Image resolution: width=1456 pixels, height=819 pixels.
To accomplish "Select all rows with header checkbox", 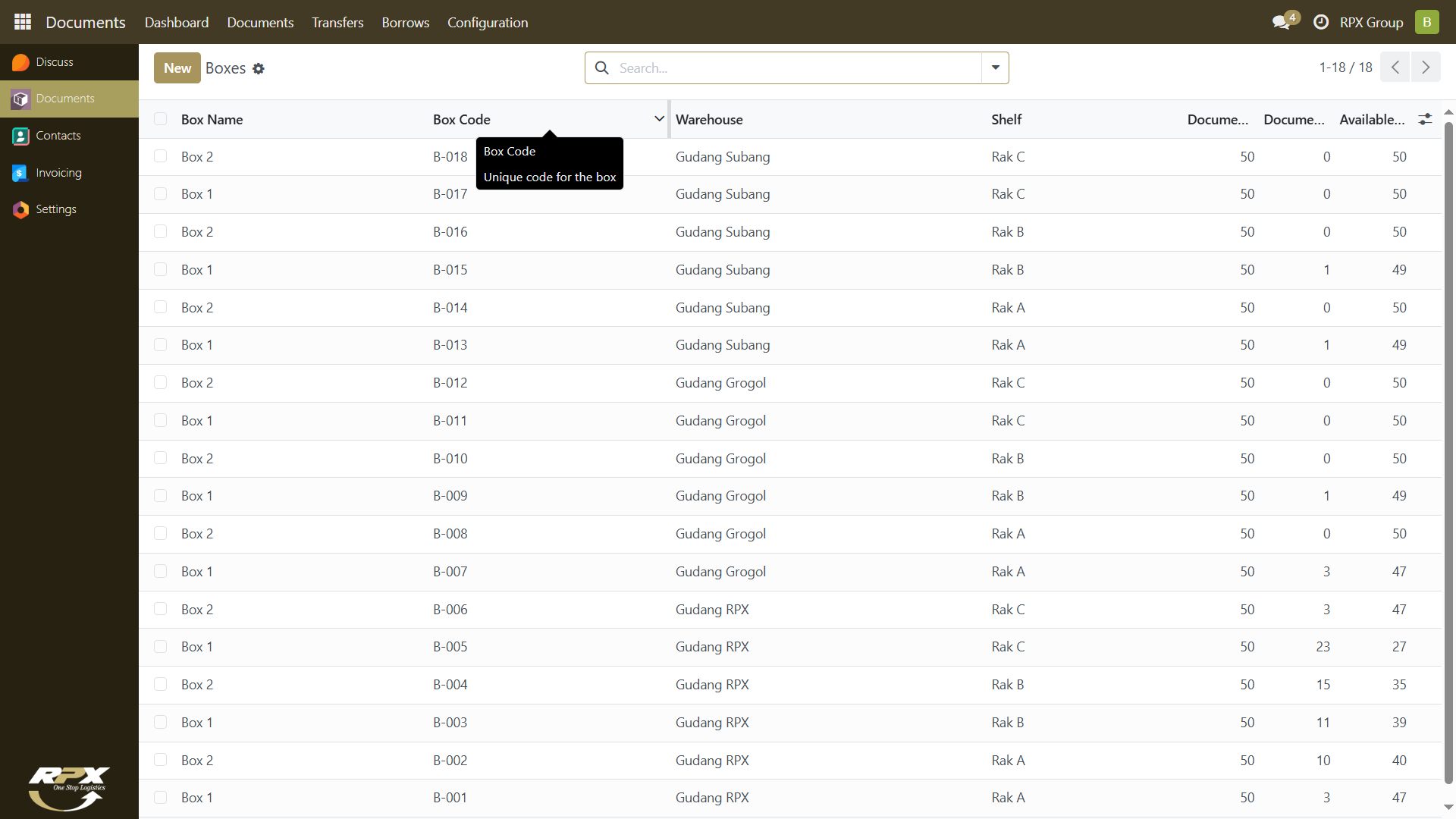I will 160,119.
